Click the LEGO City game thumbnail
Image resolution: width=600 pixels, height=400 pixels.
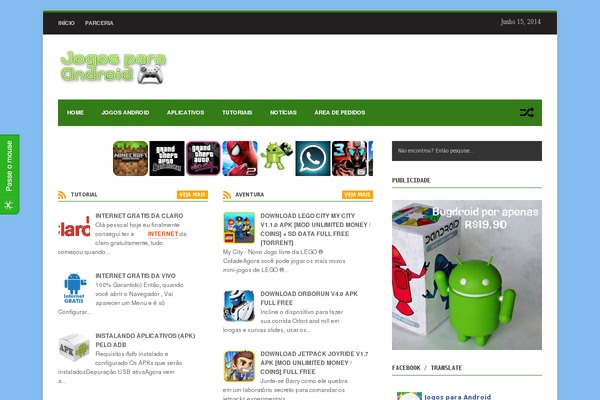[x=239, y=228]
